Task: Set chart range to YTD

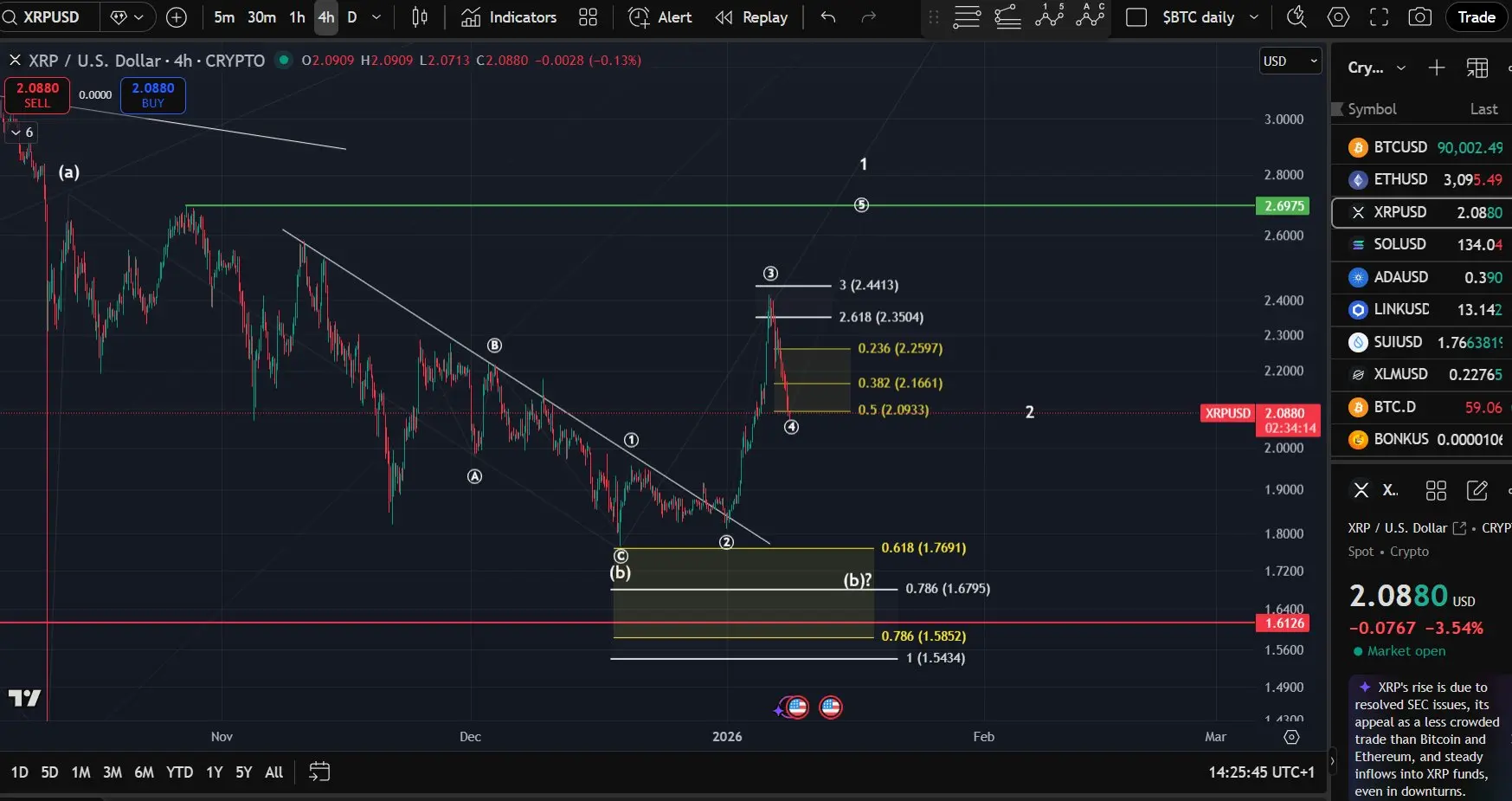Action: pyautogui.click(x=180, y=772)
